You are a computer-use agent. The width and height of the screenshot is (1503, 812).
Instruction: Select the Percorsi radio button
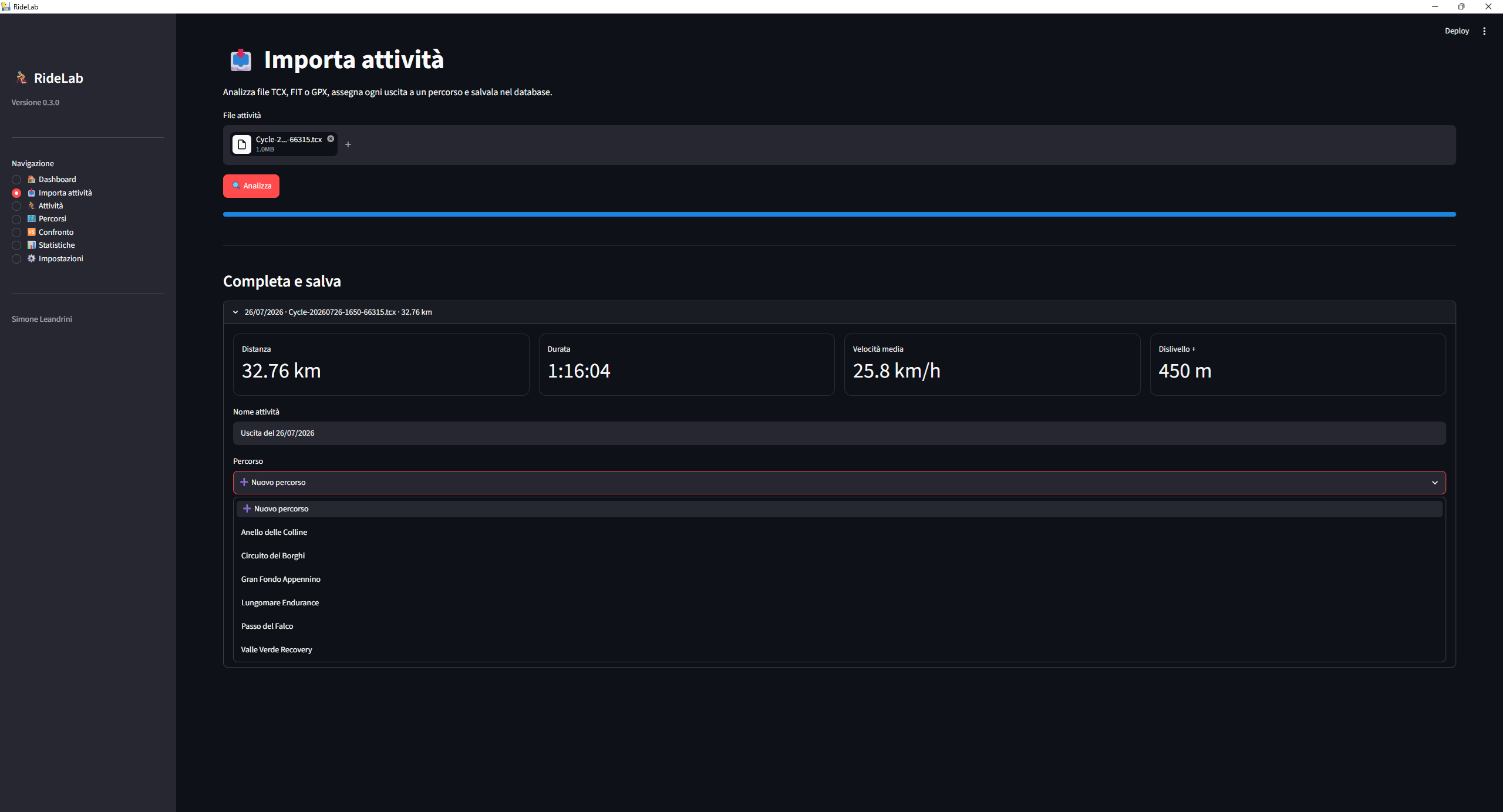click(x=16, y=219)
